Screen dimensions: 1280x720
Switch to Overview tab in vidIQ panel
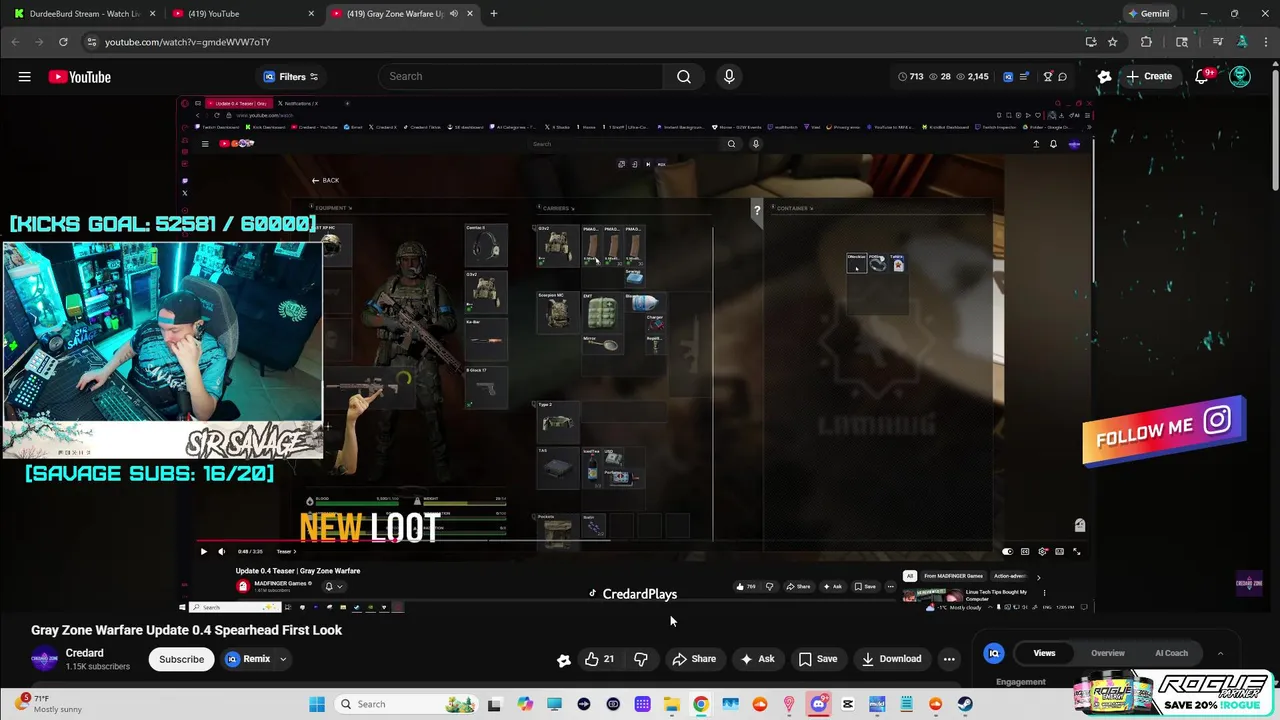click(1107, 653)
